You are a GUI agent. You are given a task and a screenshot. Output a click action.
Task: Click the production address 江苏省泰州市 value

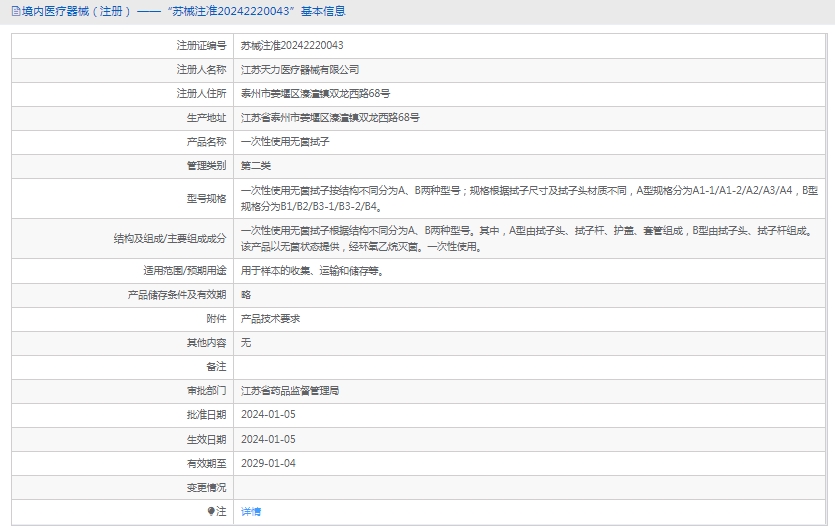330,118
